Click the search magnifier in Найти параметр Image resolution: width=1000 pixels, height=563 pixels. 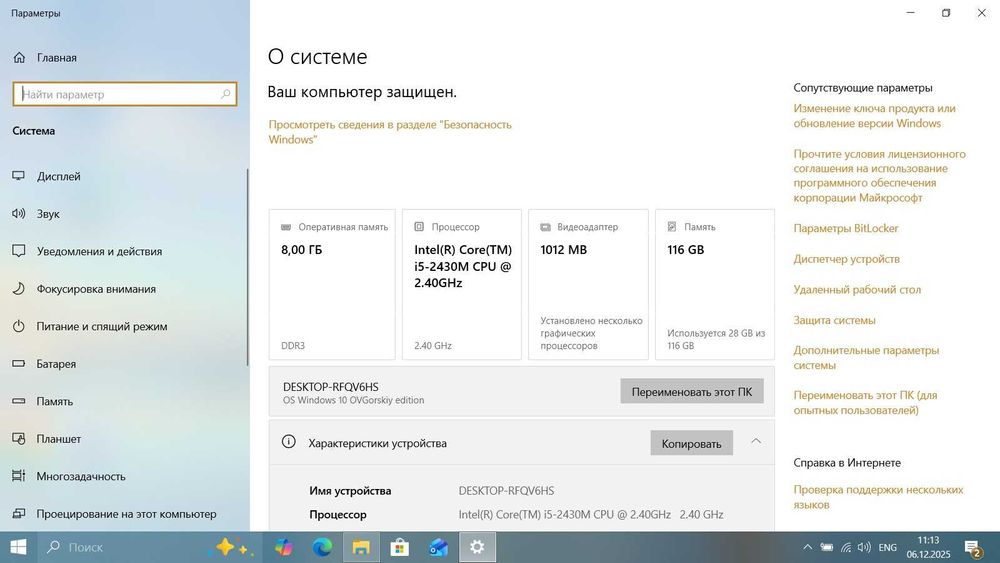click(x=225, y=94)
